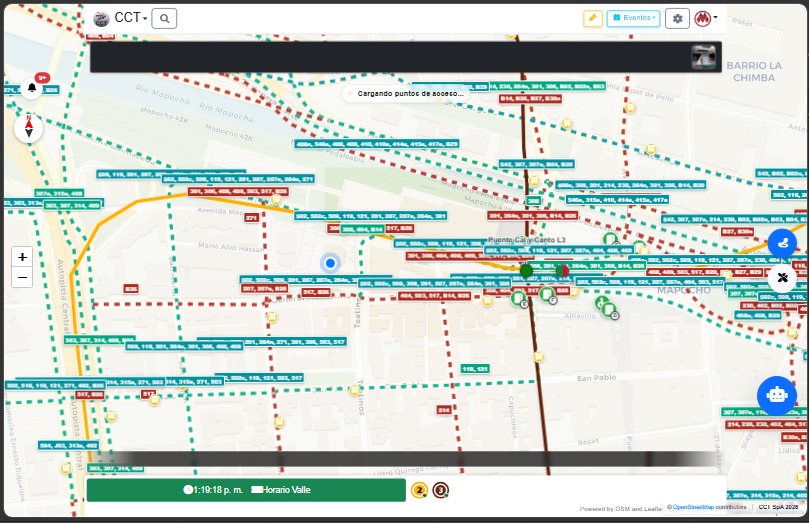Zoom in the map with plus
This screenshot has height=523, width=809.
click(22, 257)
